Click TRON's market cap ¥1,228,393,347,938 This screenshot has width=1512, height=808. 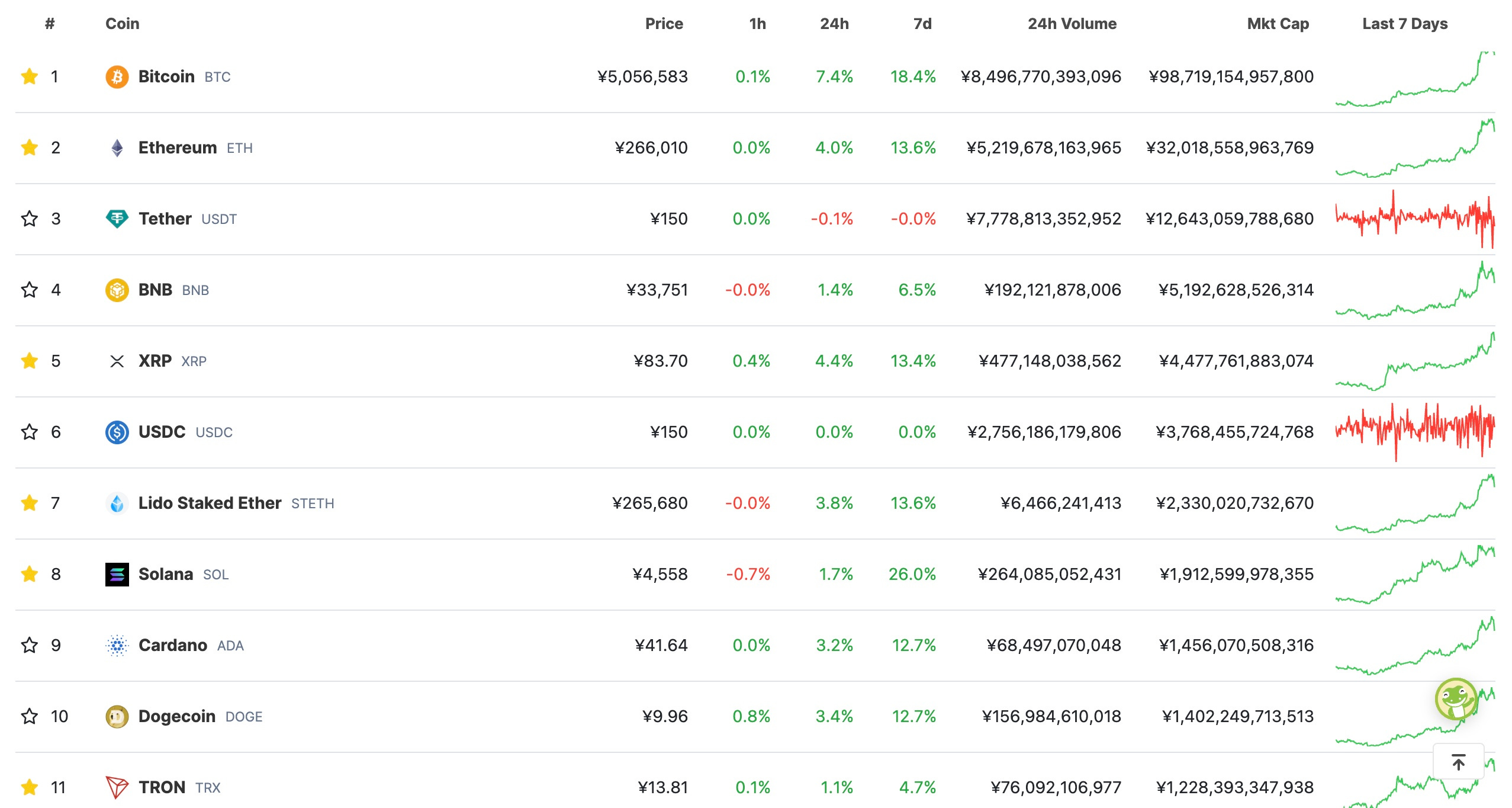click(x=1235, y=787)
